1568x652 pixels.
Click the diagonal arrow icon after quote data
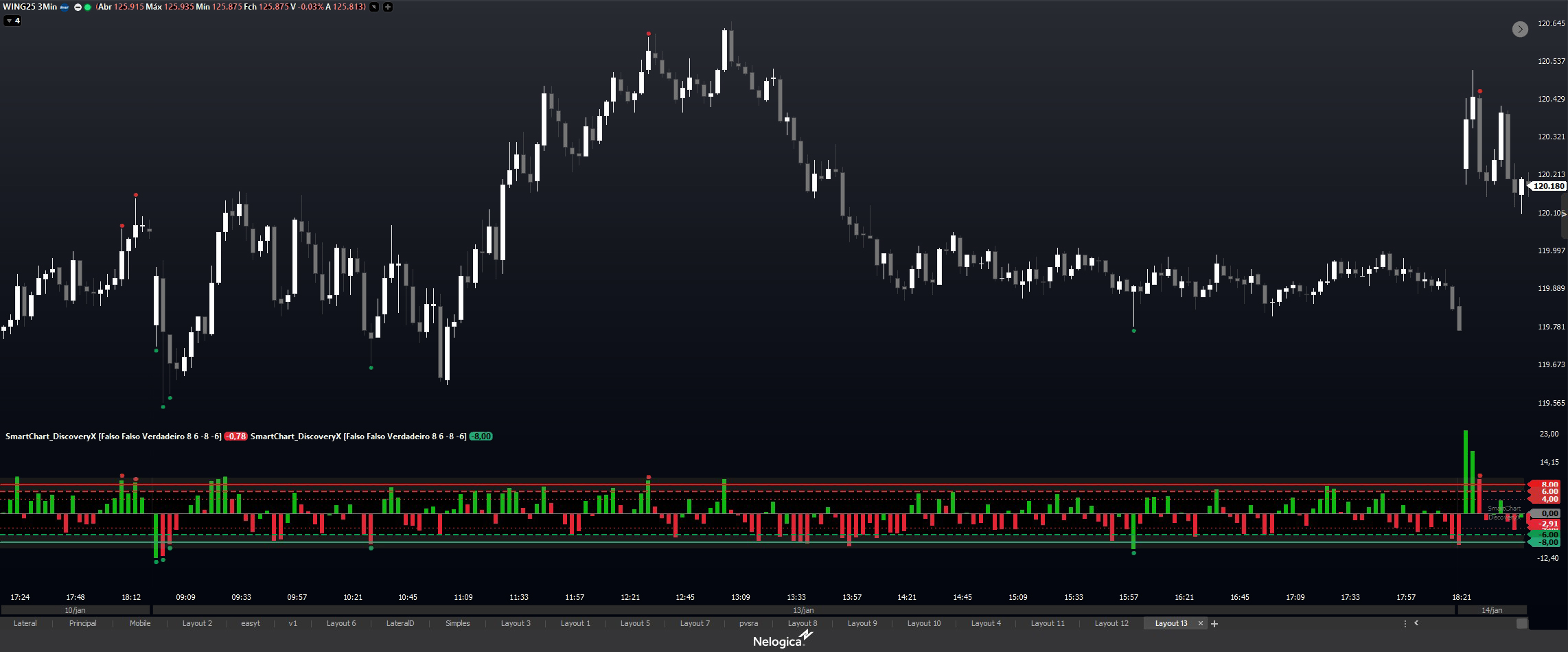[x=374, y=8]
